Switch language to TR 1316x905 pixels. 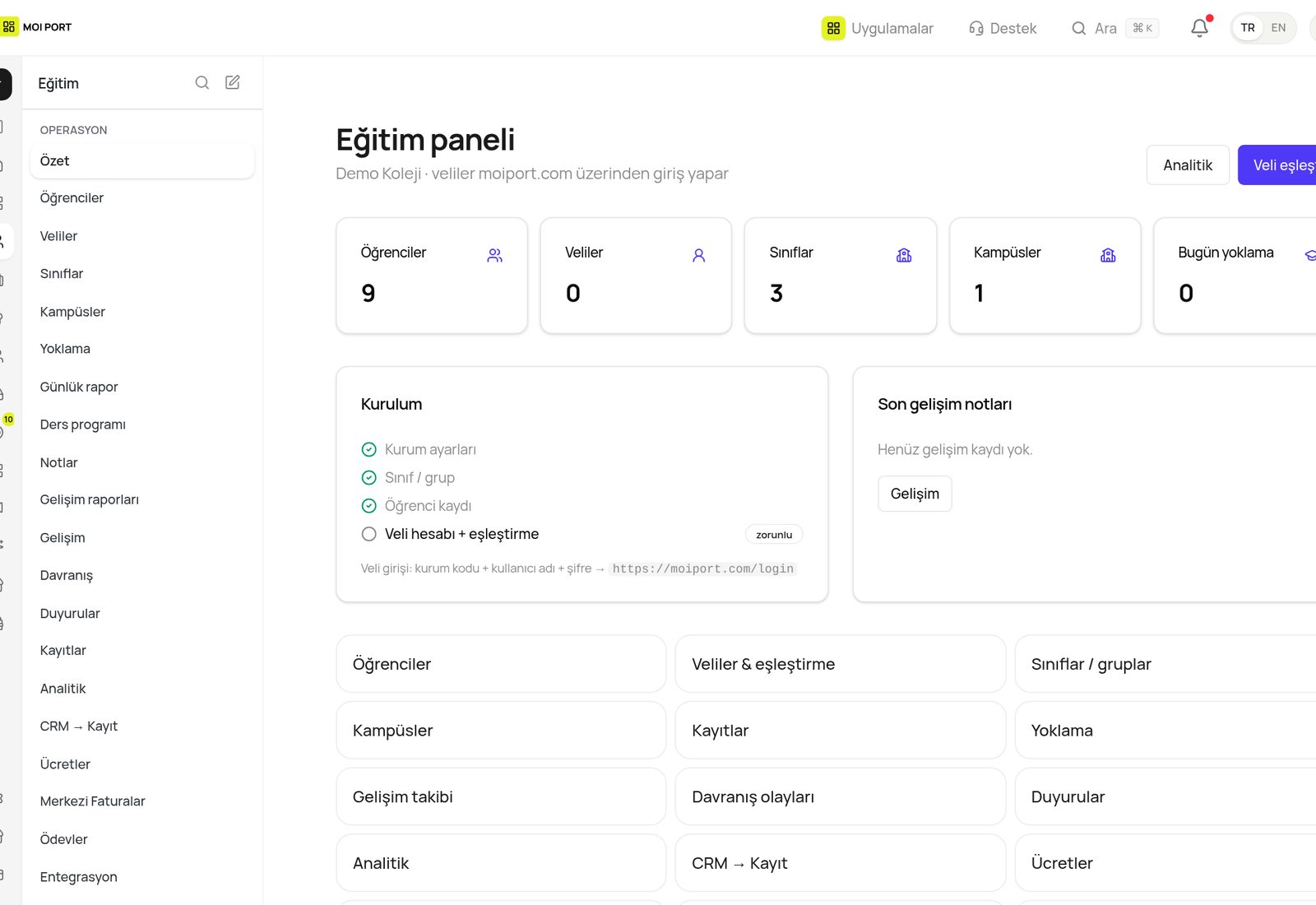tap(1248, 28)
